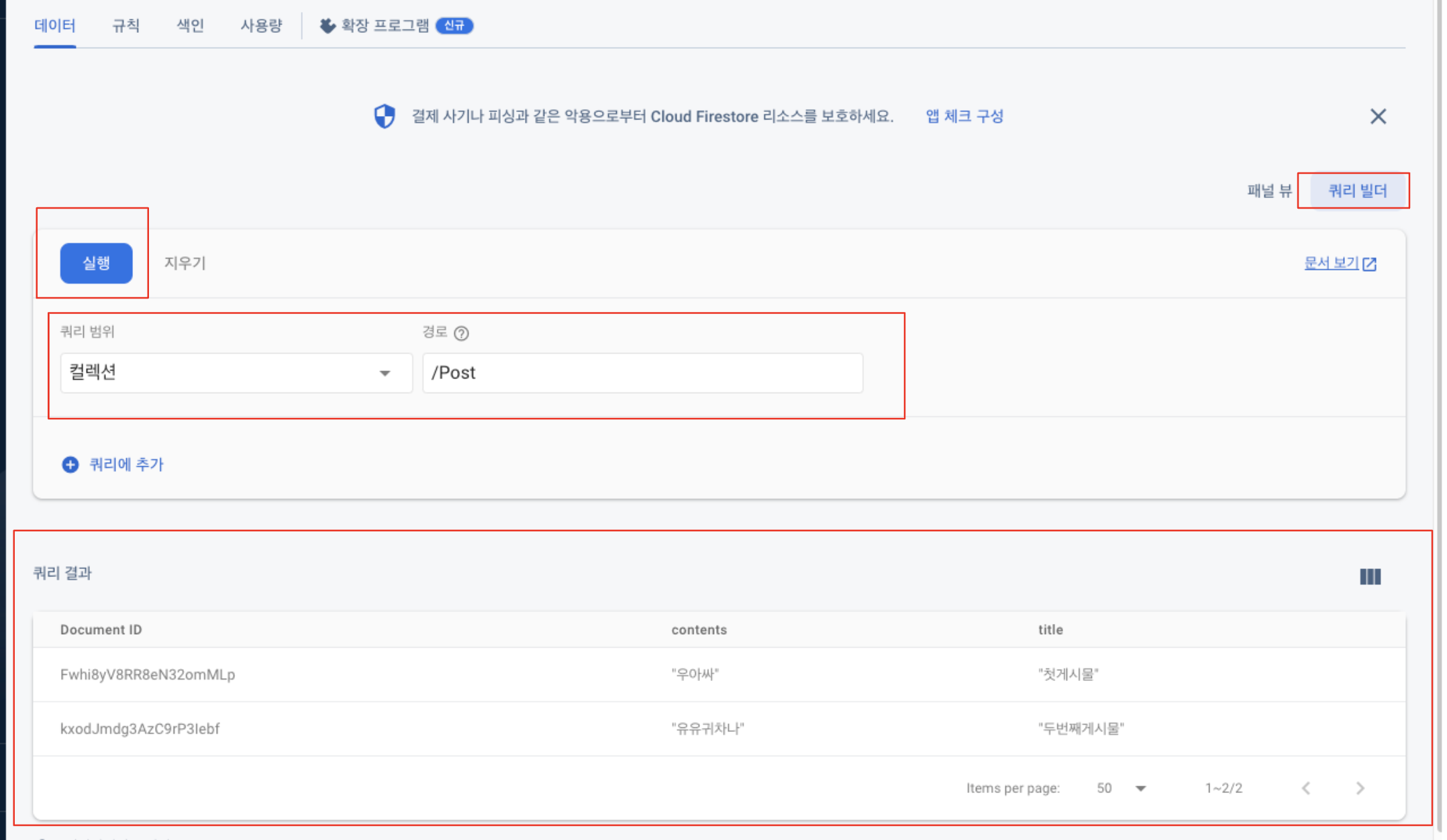Click the path help question-mark icon
Screen dimensions: 1447x840
tap(461, 333)
